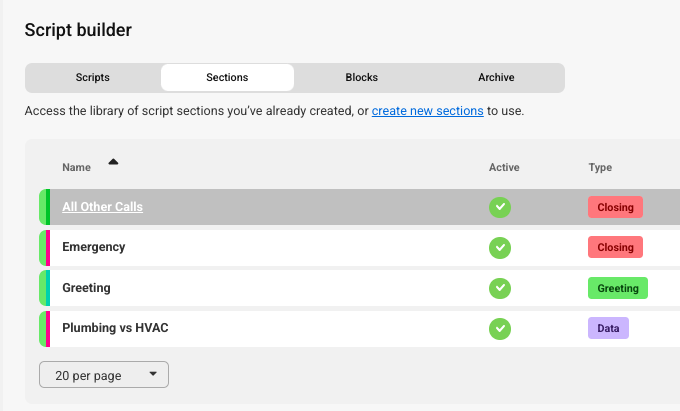
Task: Go to the Archive tab
Action: click(x=496, y=77)
